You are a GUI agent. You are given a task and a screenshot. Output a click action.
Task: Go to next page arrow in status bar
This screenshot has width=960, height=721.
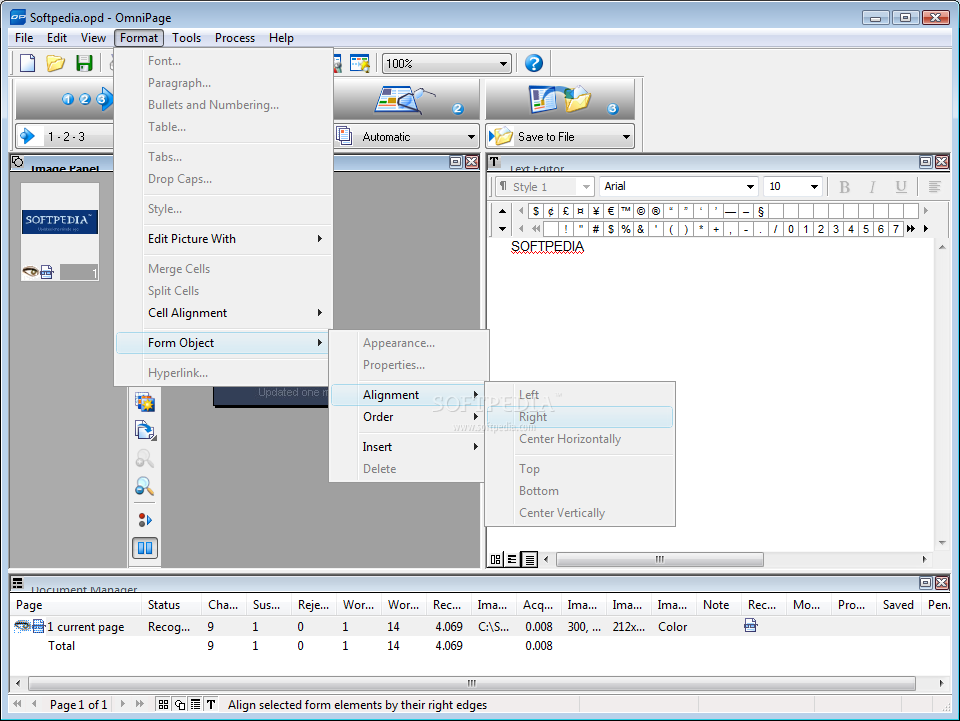pos(123,704)
